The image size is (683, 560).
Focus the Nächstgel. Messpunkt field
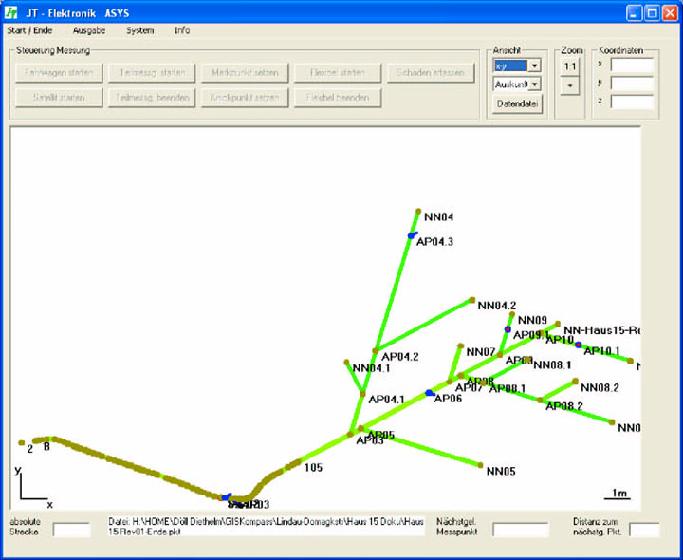pos(520,530)
